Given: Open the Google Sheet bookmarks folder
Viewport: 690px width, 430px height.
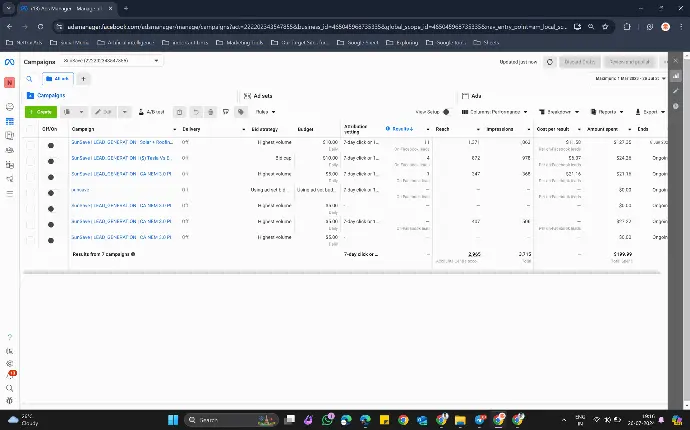Looking at the screenshot, I should pos(358,43).
